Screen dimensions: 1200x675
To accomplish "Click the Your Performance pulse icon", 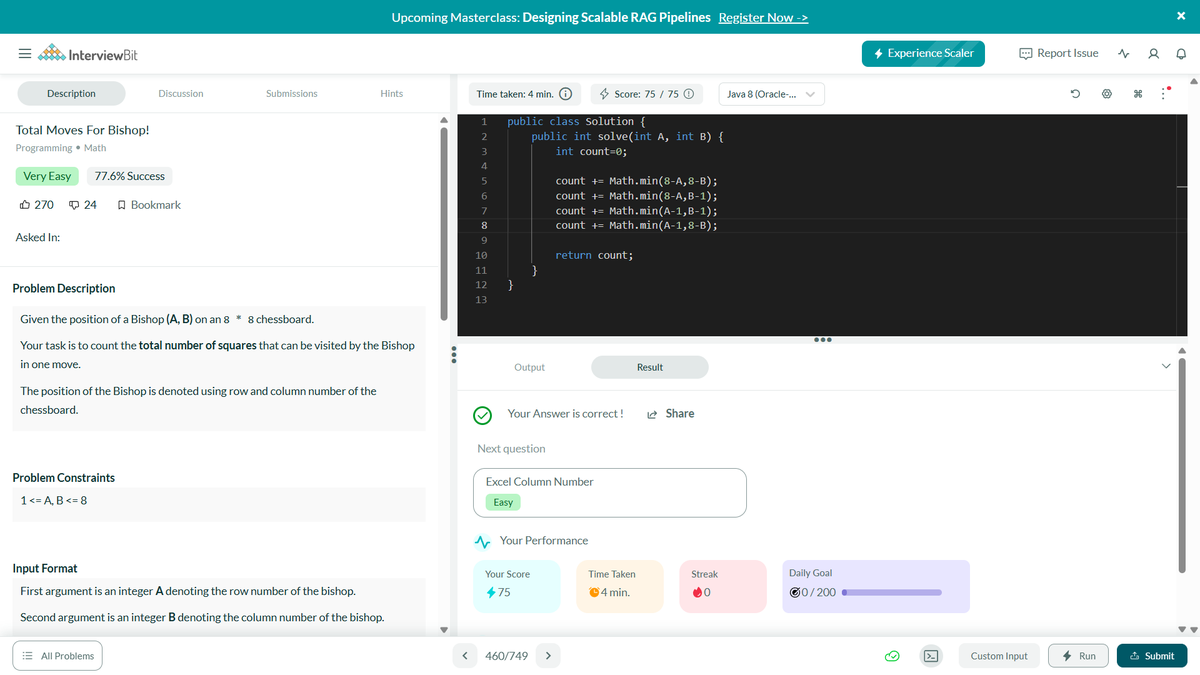I will point(482,541).
